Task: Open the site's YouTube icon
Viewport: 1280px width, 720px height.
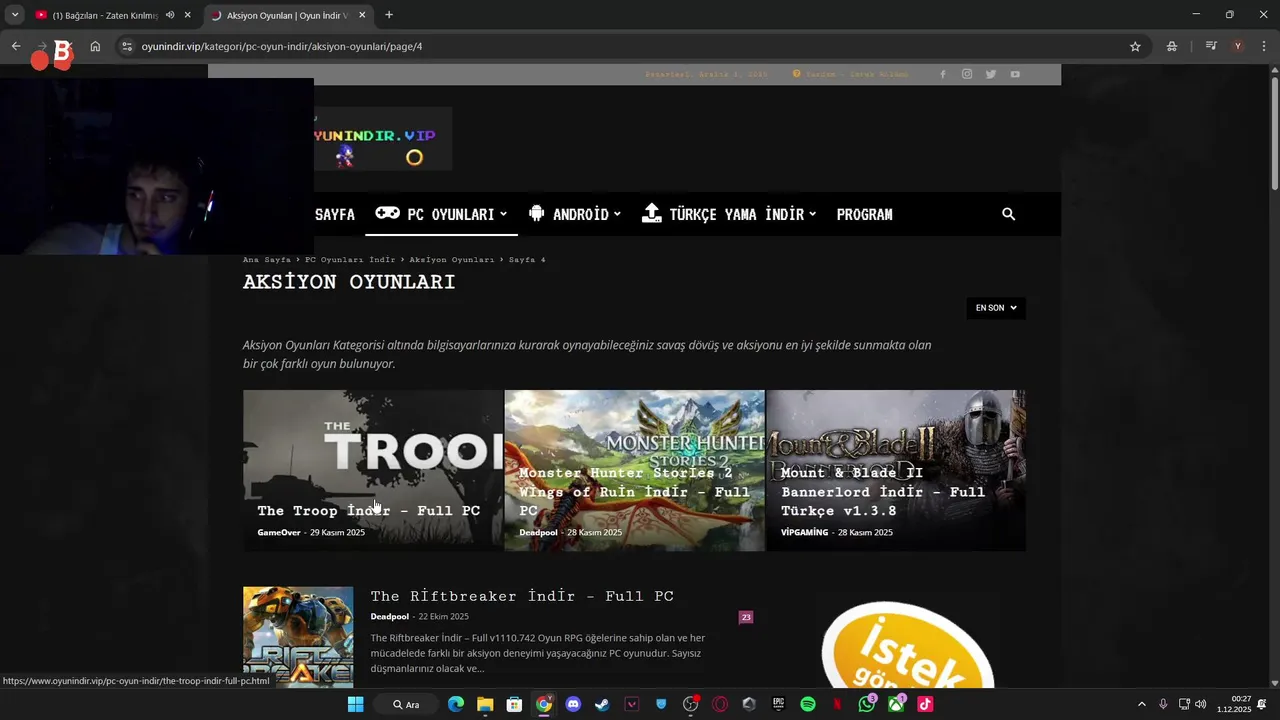Action: pos(1015,74)
